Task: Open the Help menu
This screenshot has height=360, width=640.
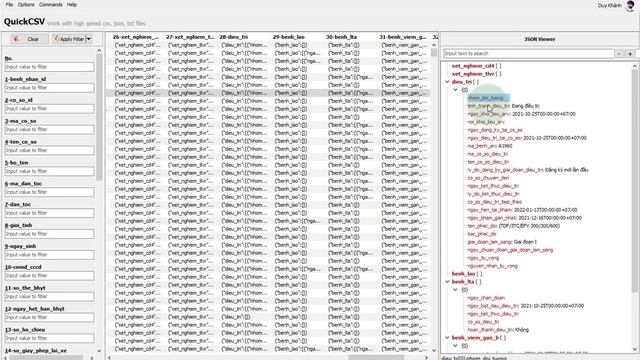Action: pyautogui.click(x=72, y=4)
